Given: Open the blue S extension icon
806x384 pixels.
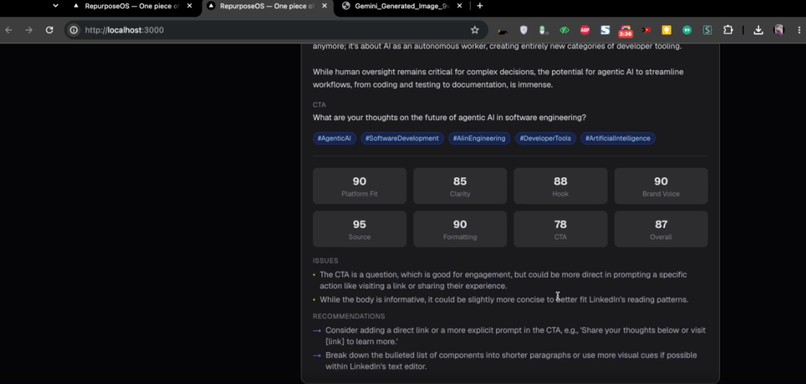Looking at the screenshot, I should coord(605,30).
